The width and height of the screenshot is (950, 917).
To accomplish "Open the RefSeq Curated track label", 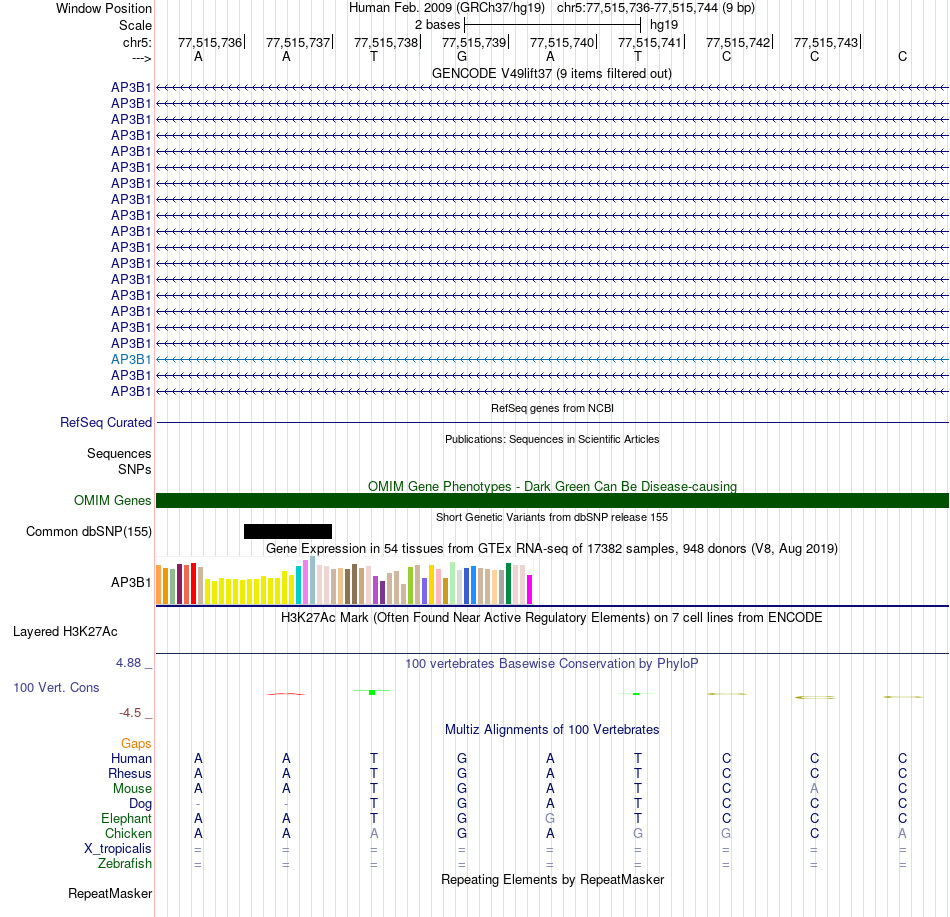I will click(106, 422).
